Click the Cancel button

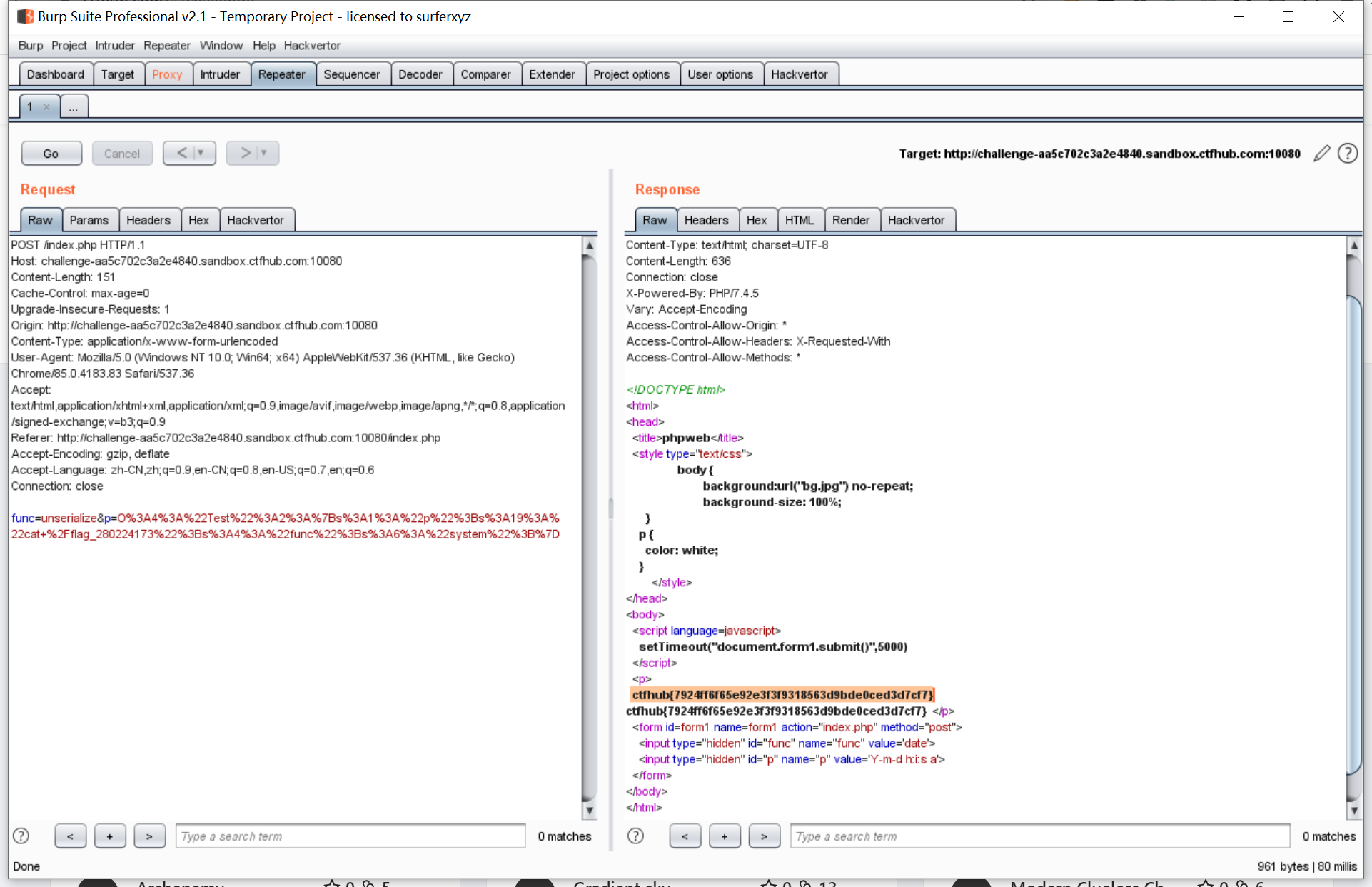(x=122, y=154)
